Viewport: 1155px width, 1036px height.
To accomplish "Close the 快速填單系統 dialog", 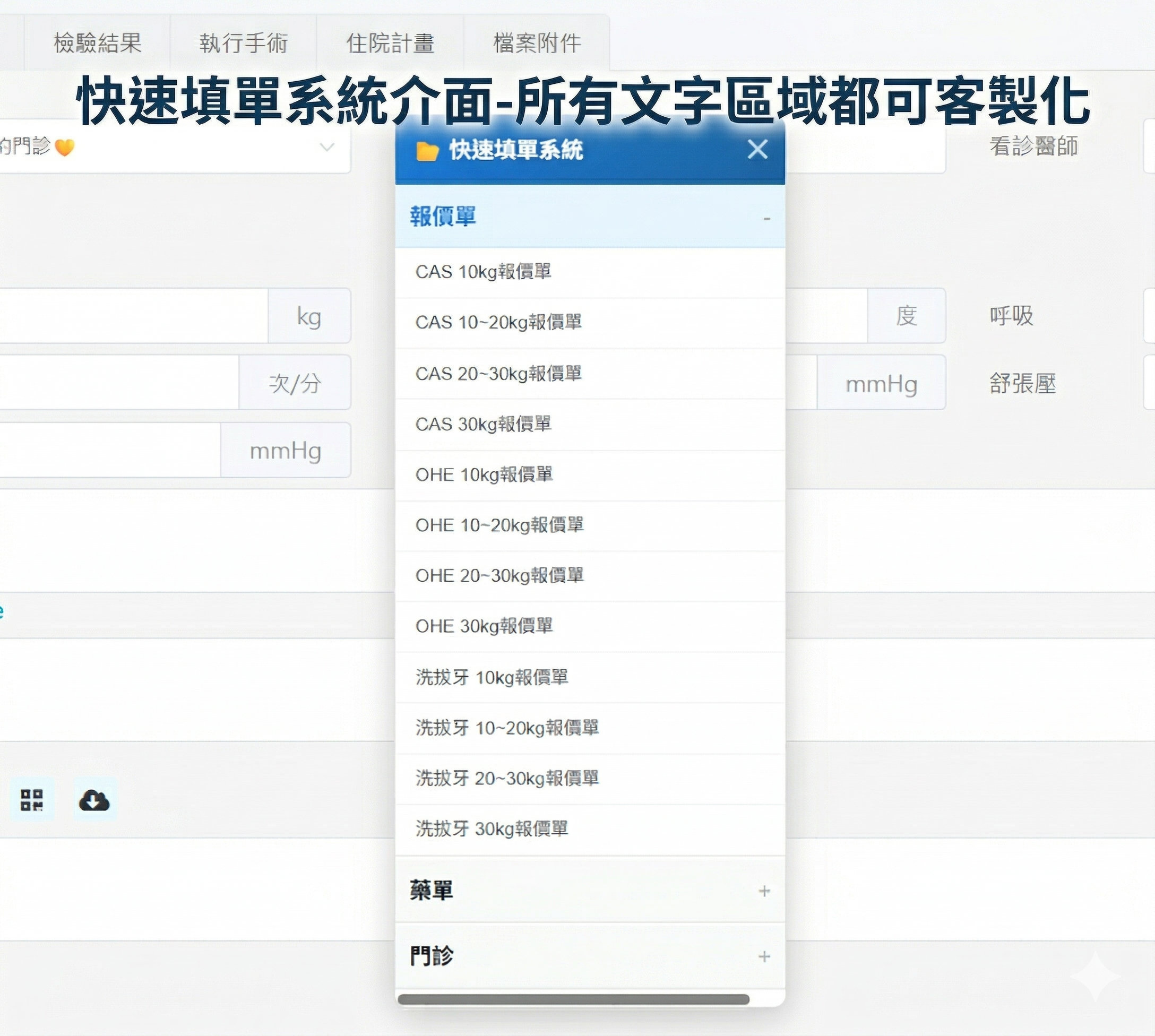I will [757, 150].
